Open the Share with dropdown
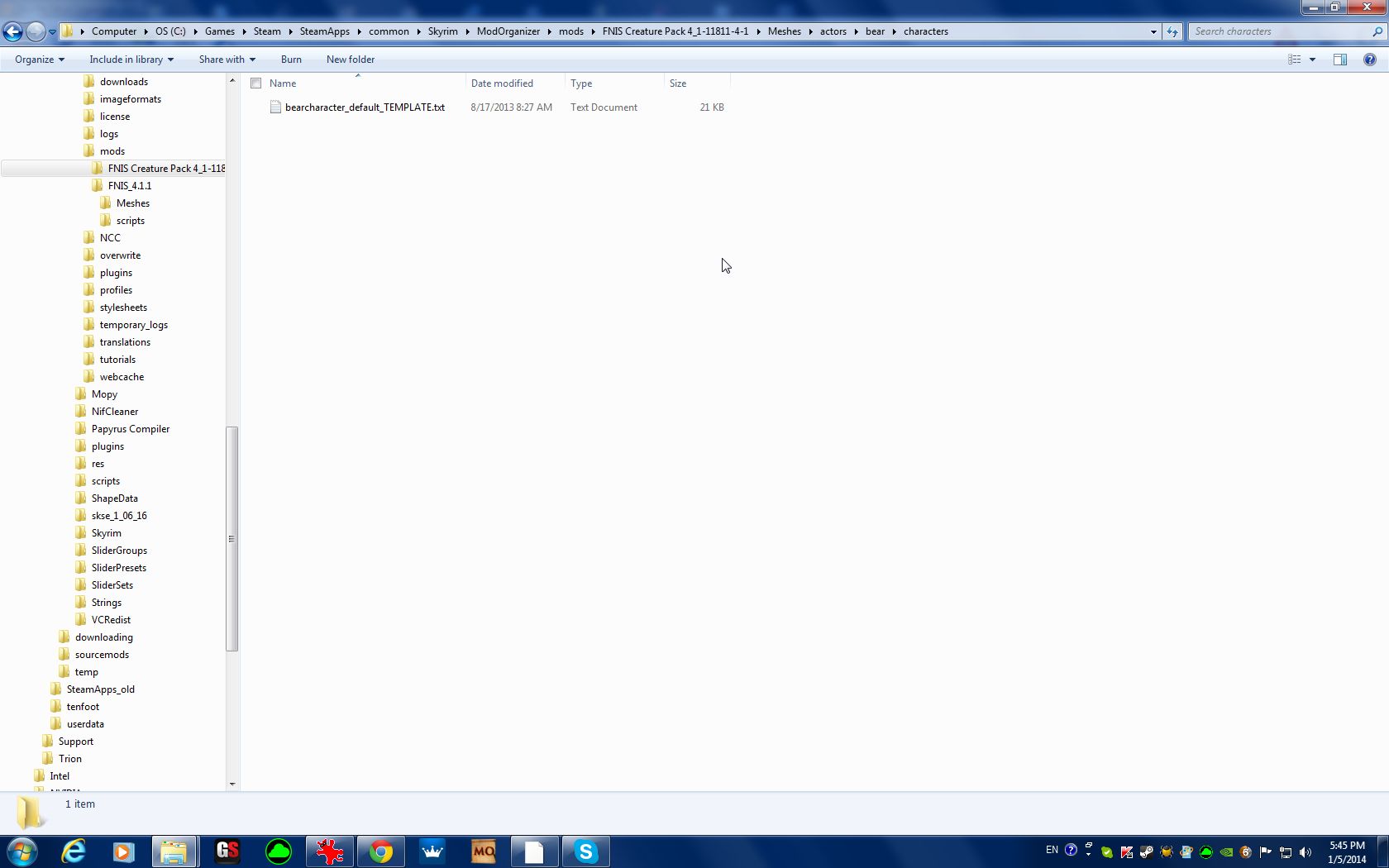This screenshot has width=1389, height=868. (x=227, y=60)
